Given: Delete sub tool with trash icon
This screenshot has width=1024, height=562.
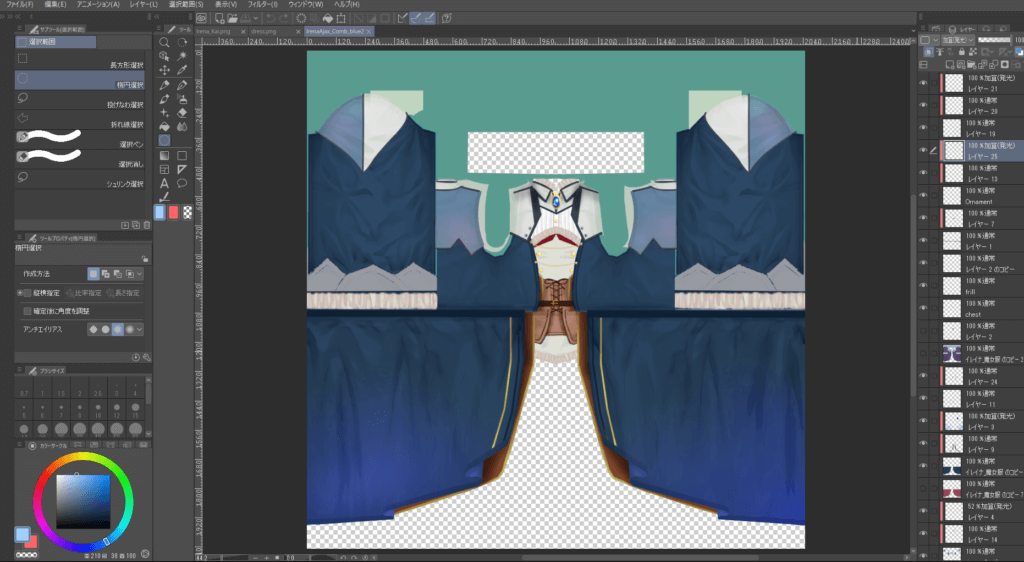Looking at the screenshot, I should 146,225.
